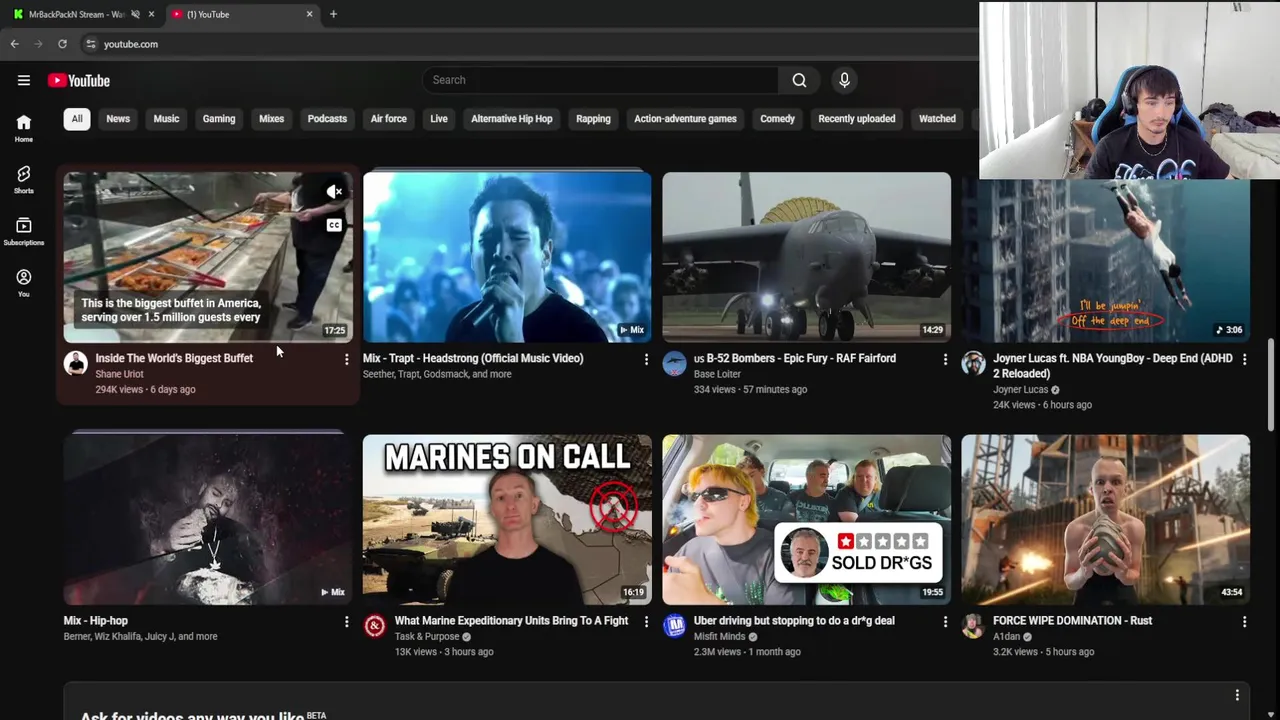Open A1dan channel avatar

click(x=974, y=627)
